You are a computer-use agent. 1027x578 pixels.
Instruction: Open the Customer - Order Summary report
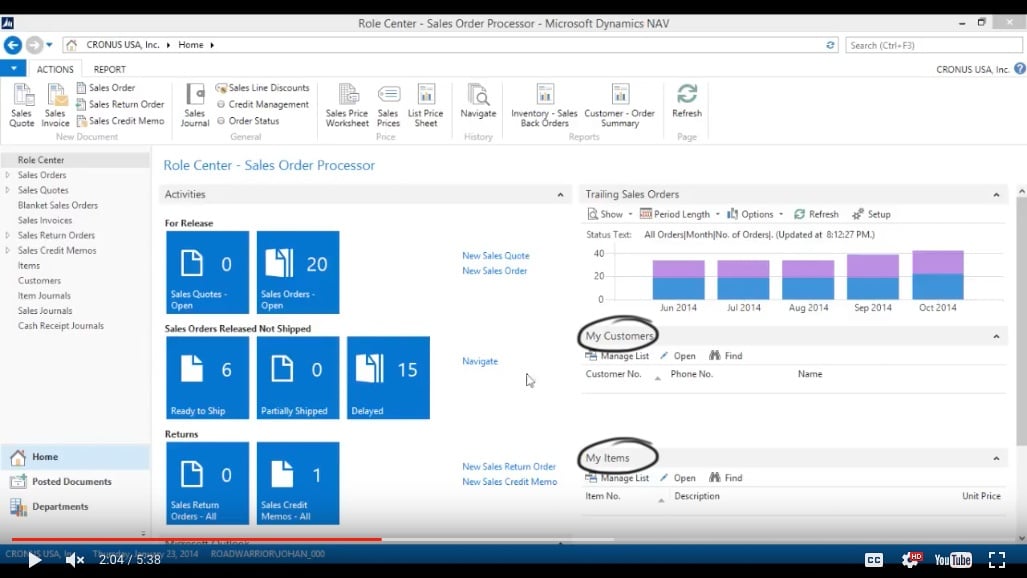(x=620, y=100)
